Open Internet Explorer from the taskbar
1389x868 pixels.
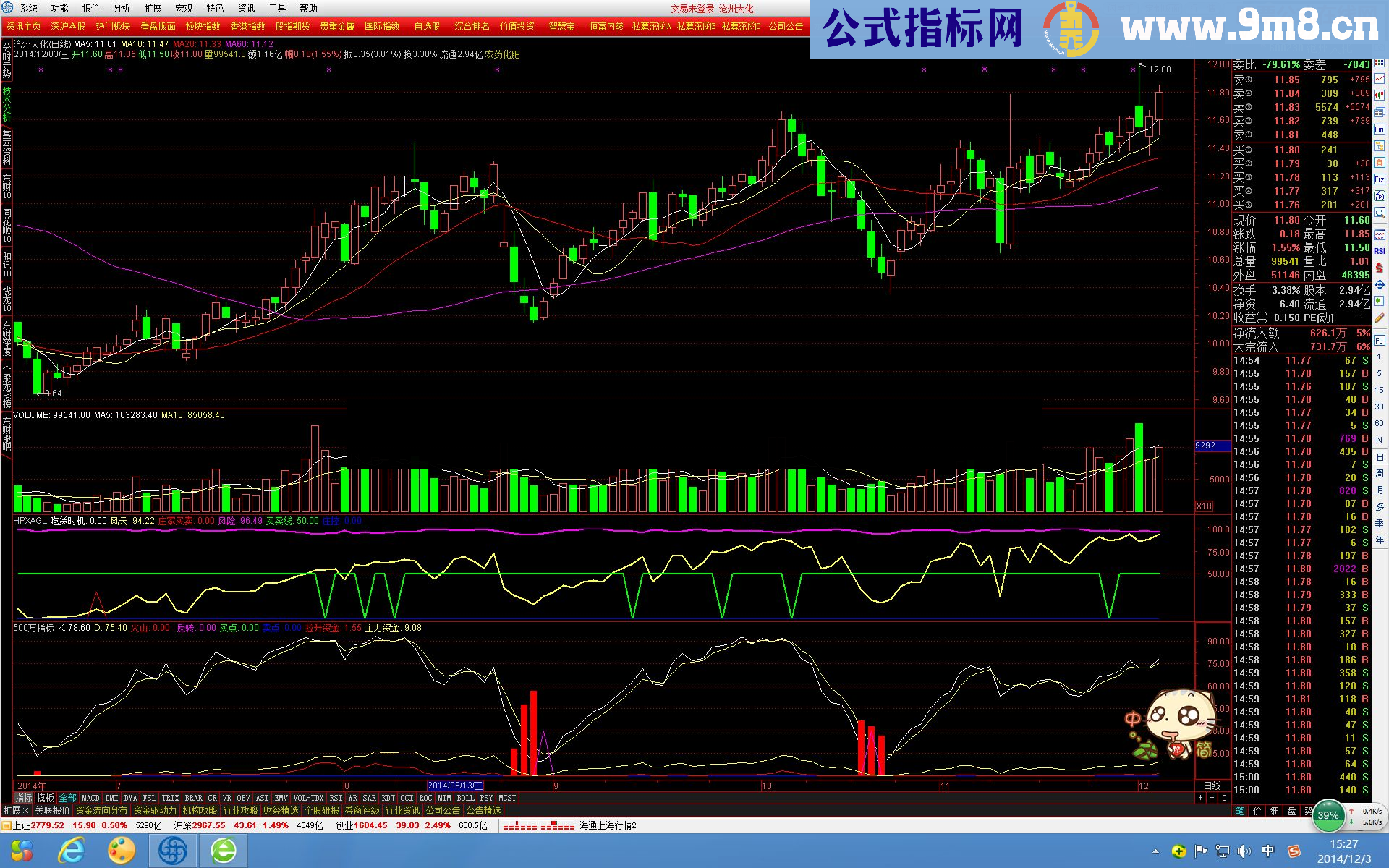[x=71, y=851]
